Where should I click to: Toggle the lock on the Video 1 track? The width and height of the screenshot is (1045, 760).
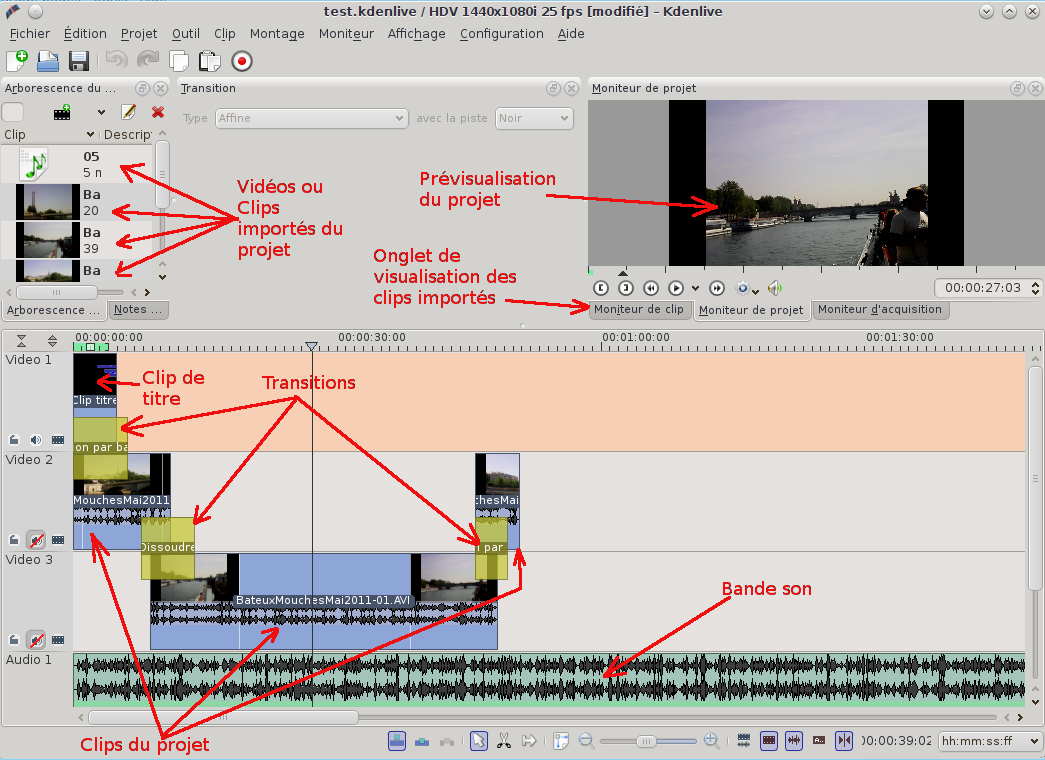(14, 439)
